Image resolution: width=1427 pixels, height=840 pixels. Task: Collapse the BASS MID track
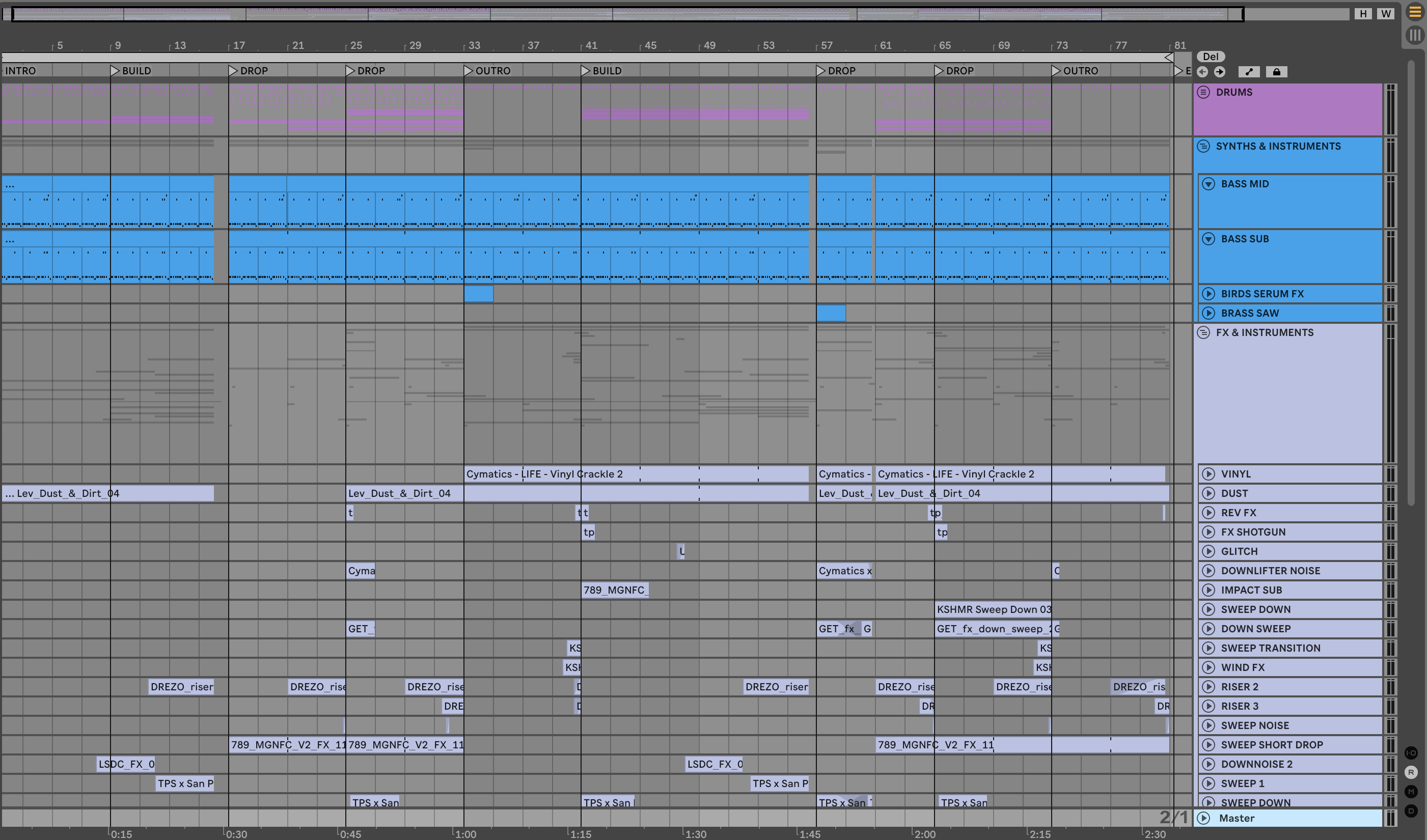click(x=1209, y=184)
